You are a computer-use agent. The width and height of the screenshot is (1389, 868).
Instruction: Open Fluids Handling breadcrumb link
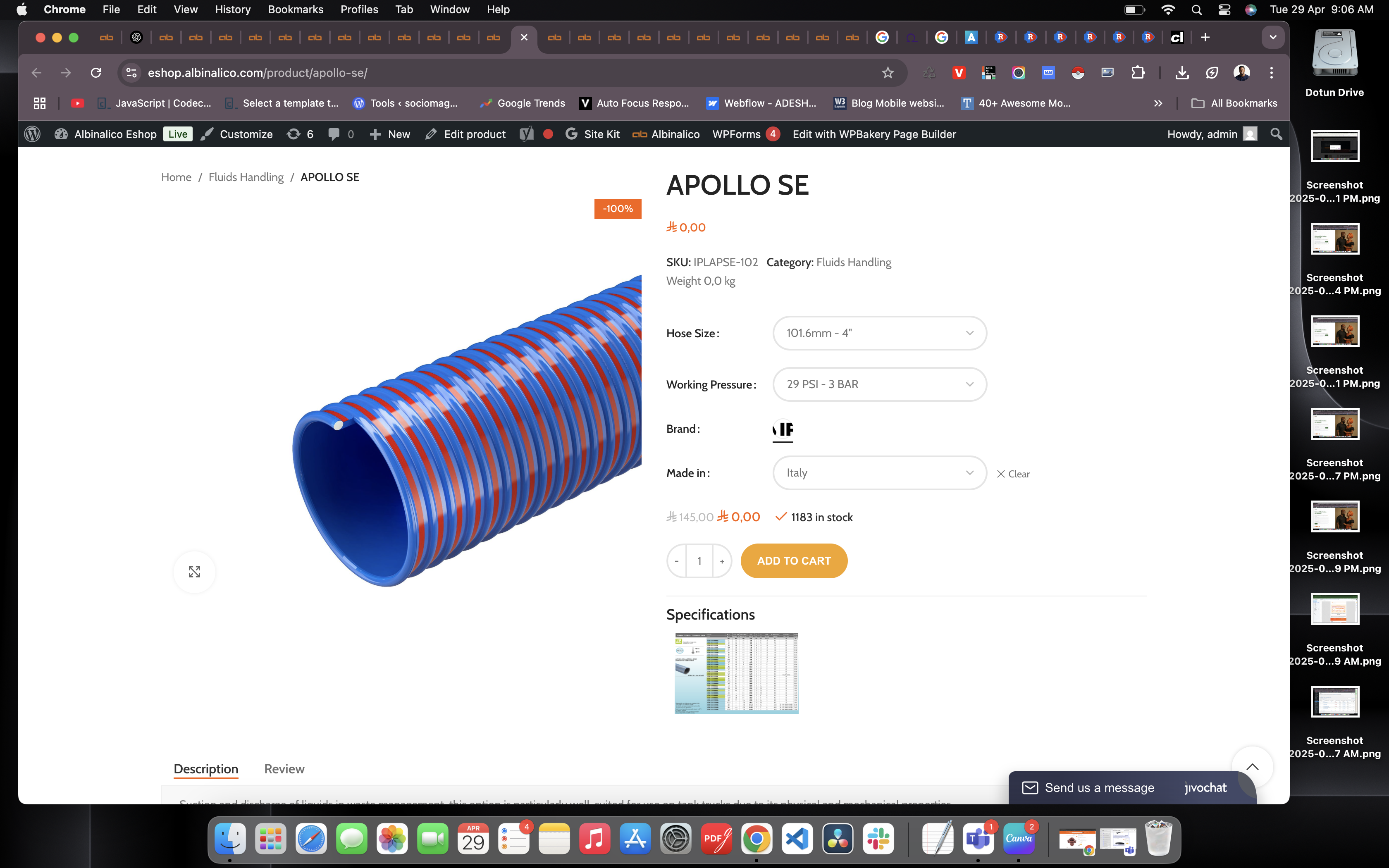(246, 177)
